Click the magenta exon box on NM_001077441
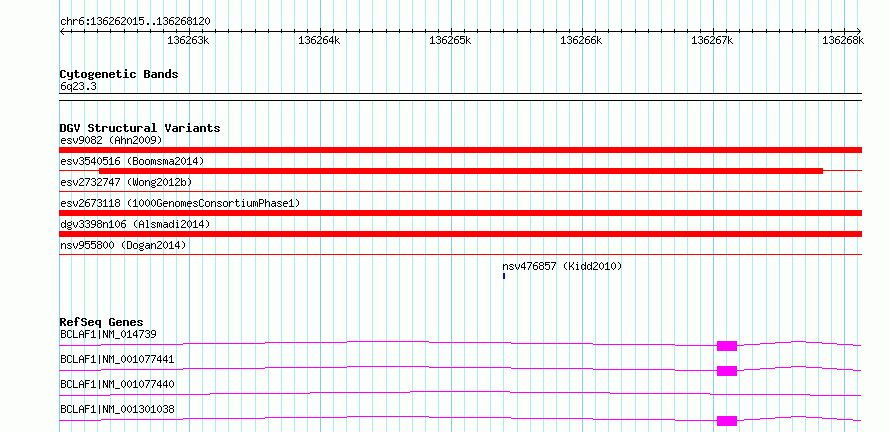Viewport: 890px width, 432px height. [727, 371]
